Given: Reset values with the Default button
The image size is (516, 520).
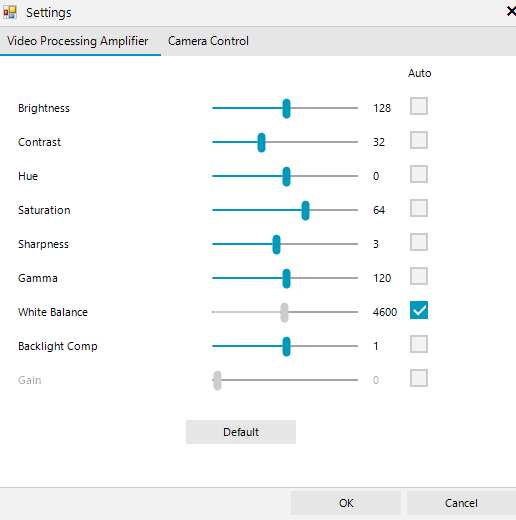Looking at the screenshot, I should (x=241, y=432).
